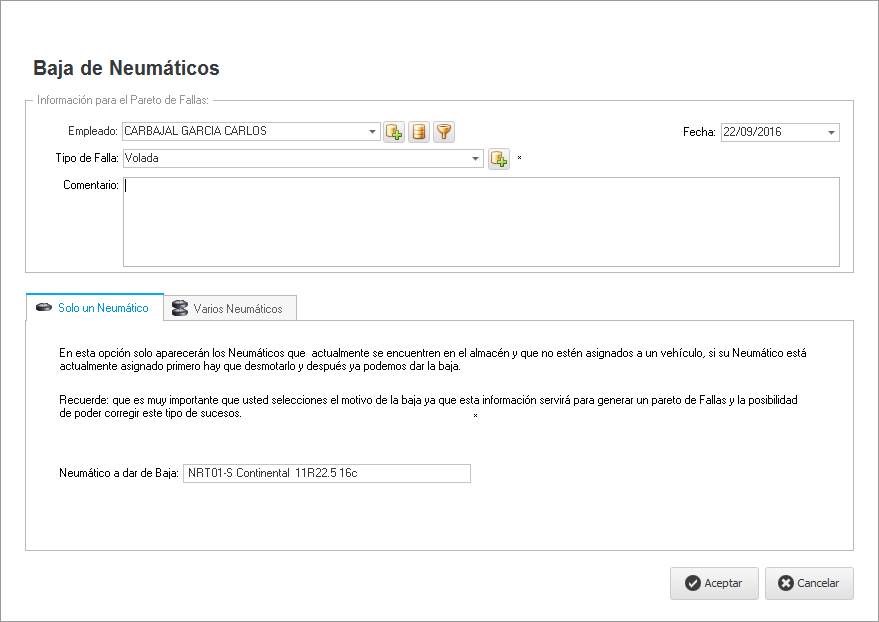879x622 pixels.
Task: Expand the Empleado dropdown arrow
Action: click(373, 132)
